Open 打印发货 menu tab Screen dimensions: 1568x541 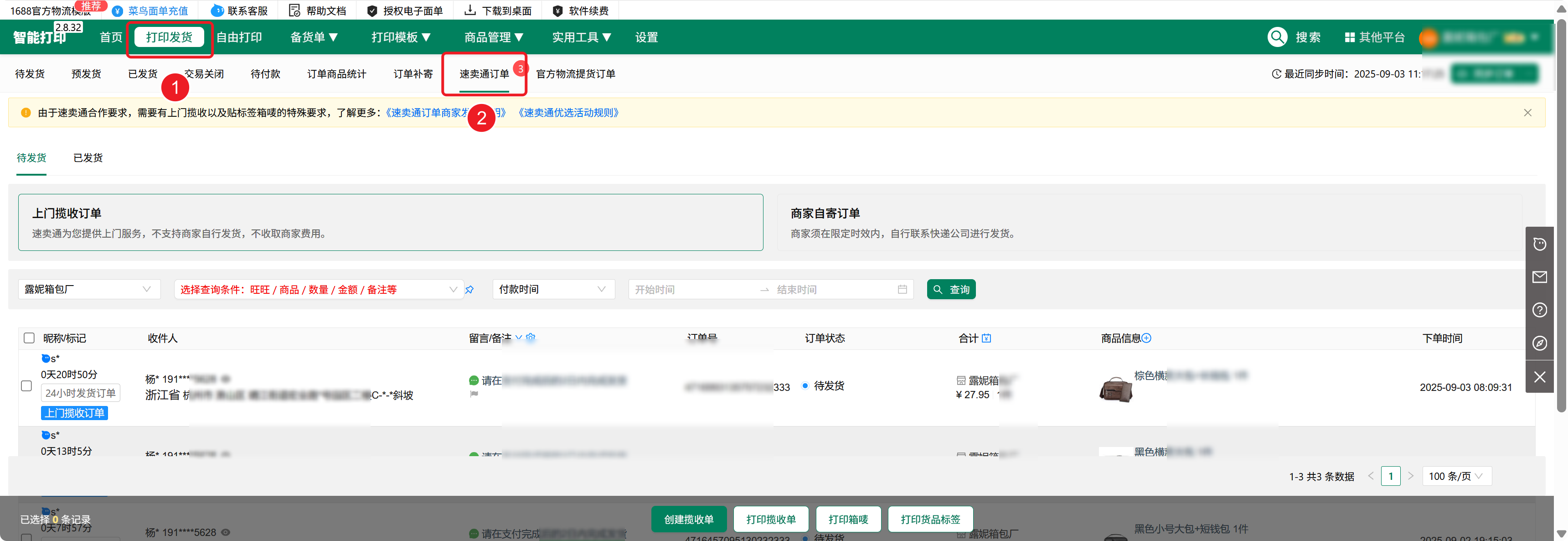click(x=169, y=37)
